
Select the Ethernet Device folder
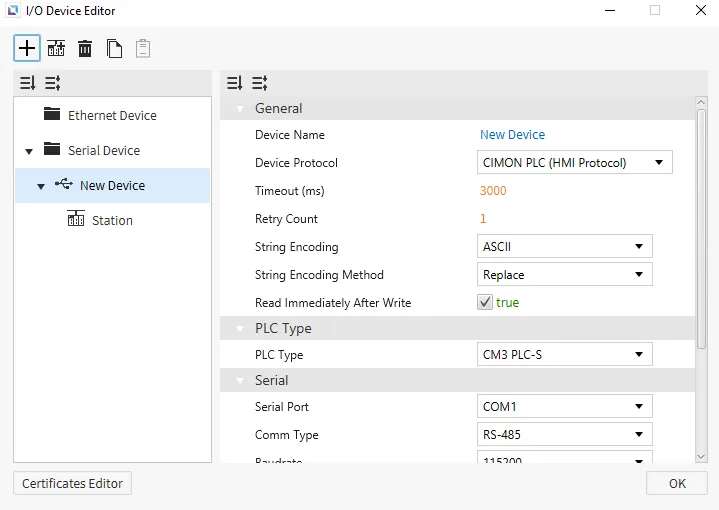click(111, 115)
